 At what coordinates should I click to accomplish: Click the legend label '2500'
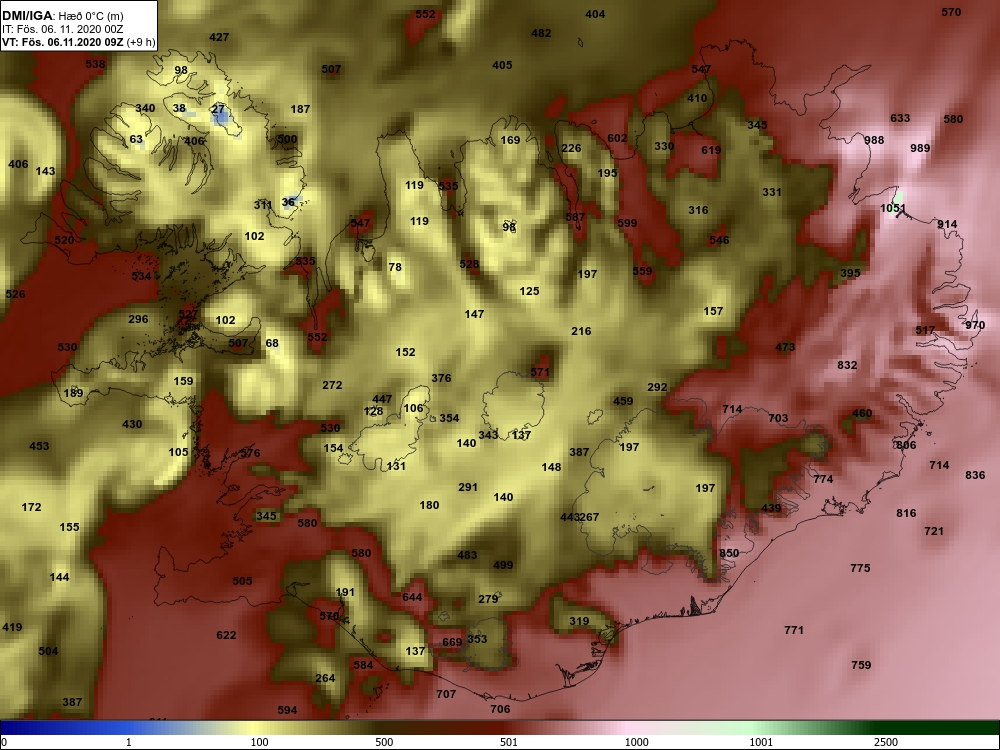[886, 742]
